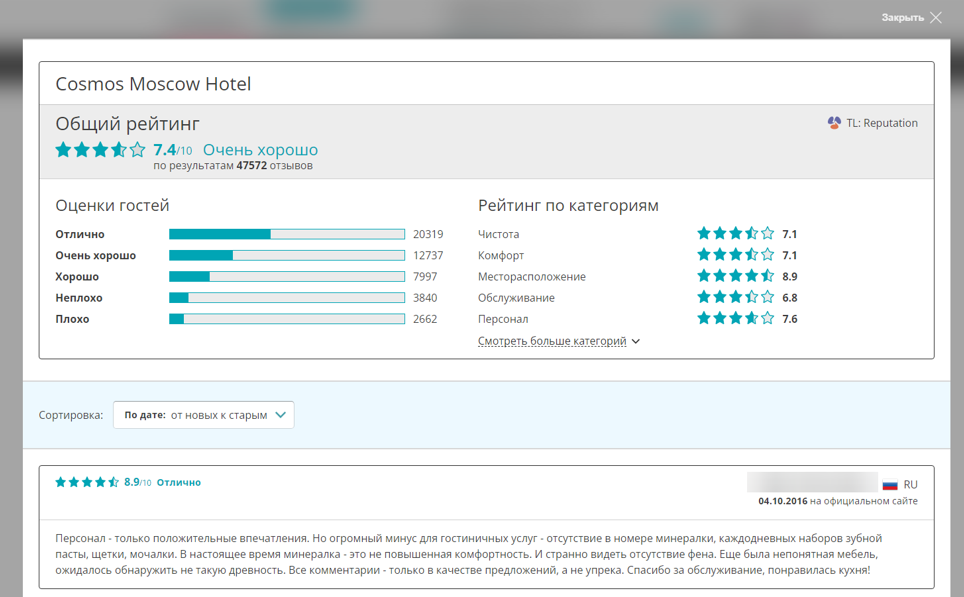Click the review text about Персонал
The image size is (964, 597).
468,554
